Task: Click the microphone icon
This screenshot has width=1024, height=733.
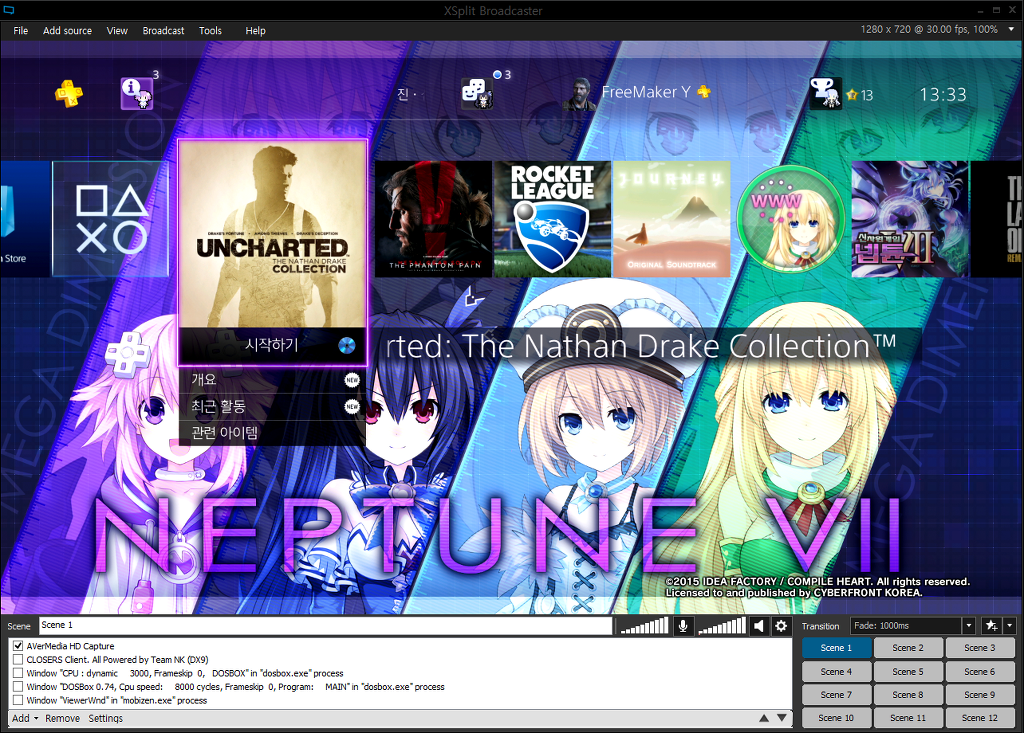Action: coord(682,626)
